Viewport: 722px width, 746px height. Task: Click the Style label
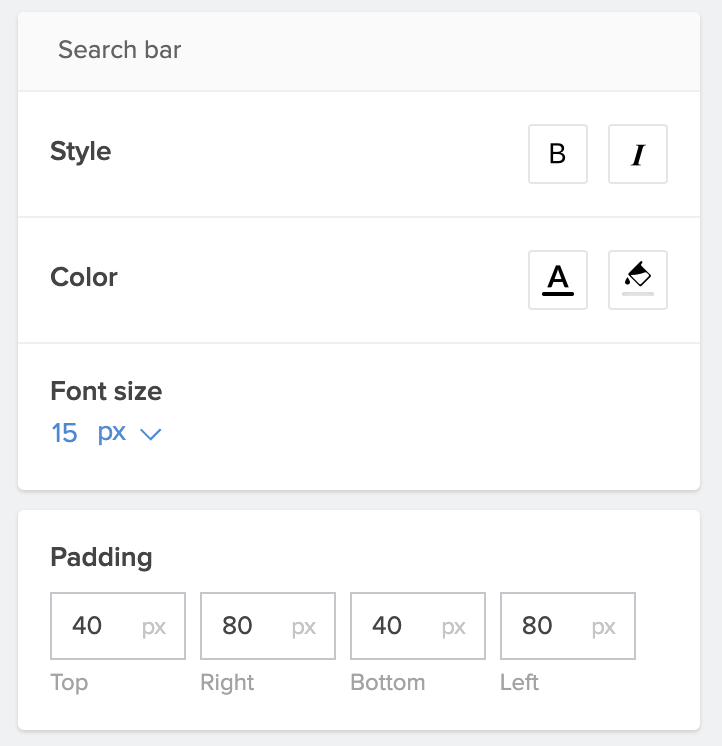click(81, 152)
